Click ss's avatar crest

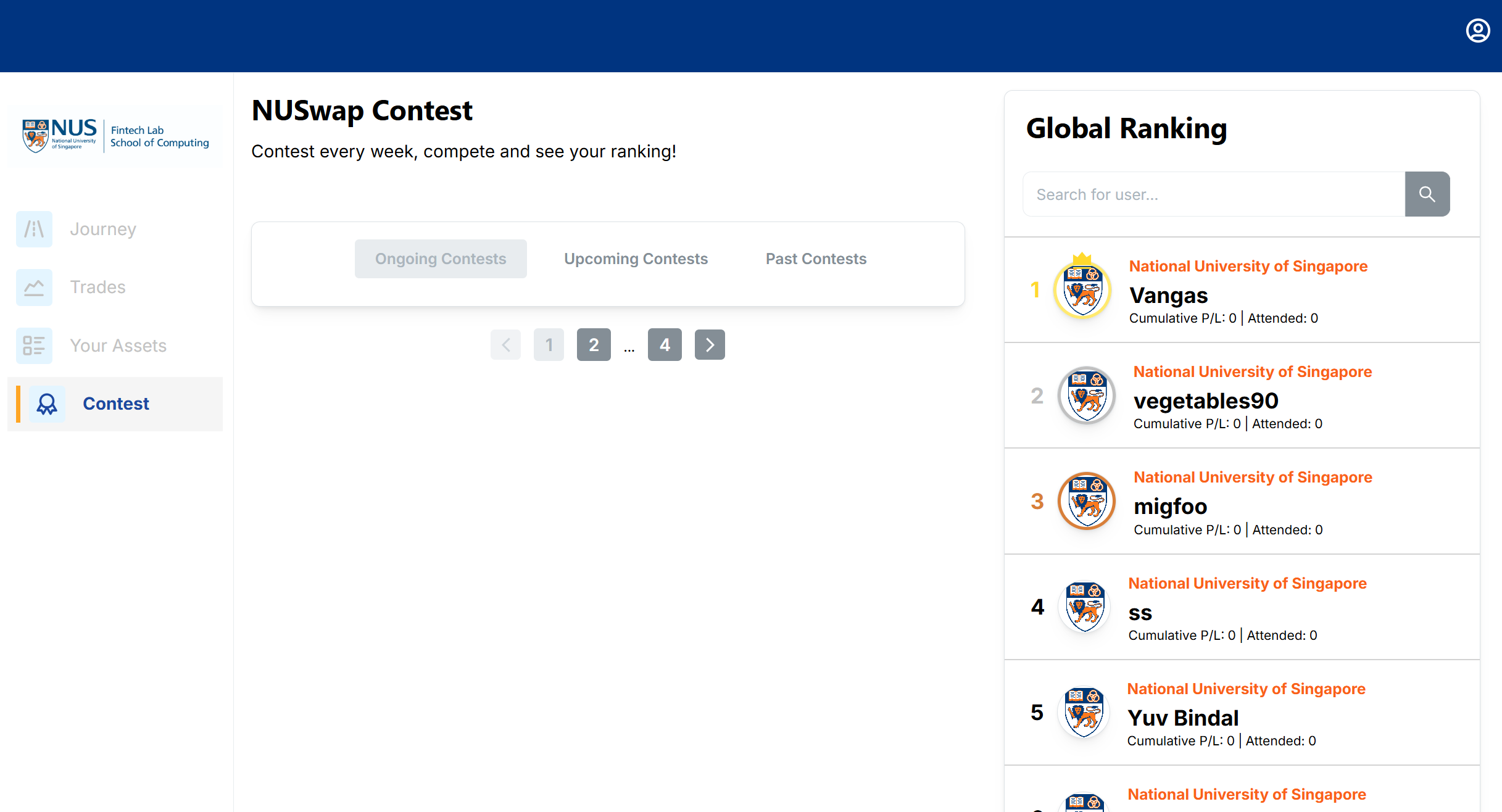click(1084, 607)
